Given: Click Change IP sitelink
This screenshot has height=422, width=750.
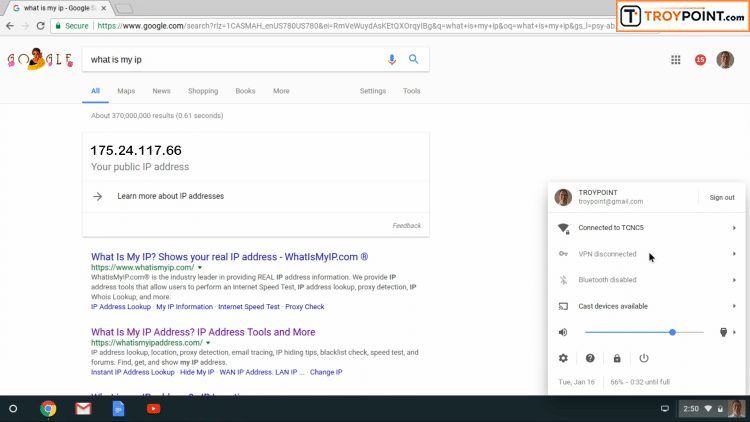Looking at the screenshot, I should [x=326, y=372].
